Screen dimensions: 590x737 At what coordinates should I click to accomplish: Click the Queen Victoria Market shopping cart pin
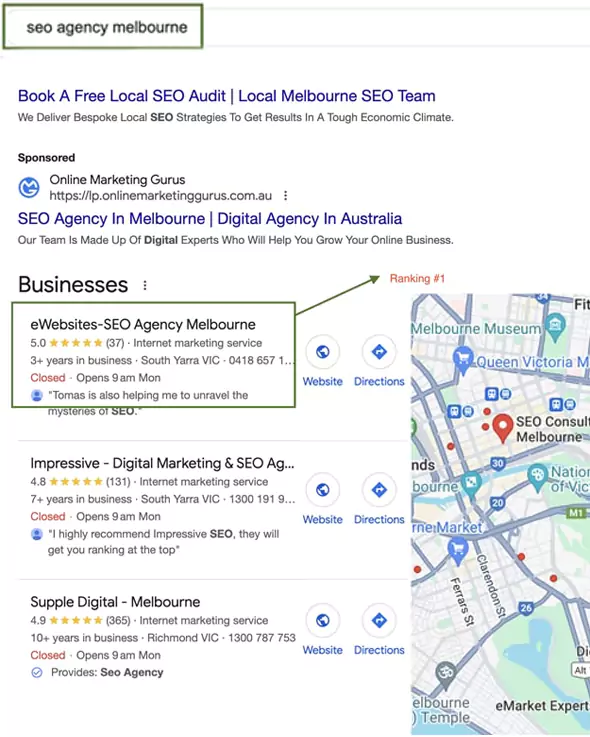[x=463, y=361]
